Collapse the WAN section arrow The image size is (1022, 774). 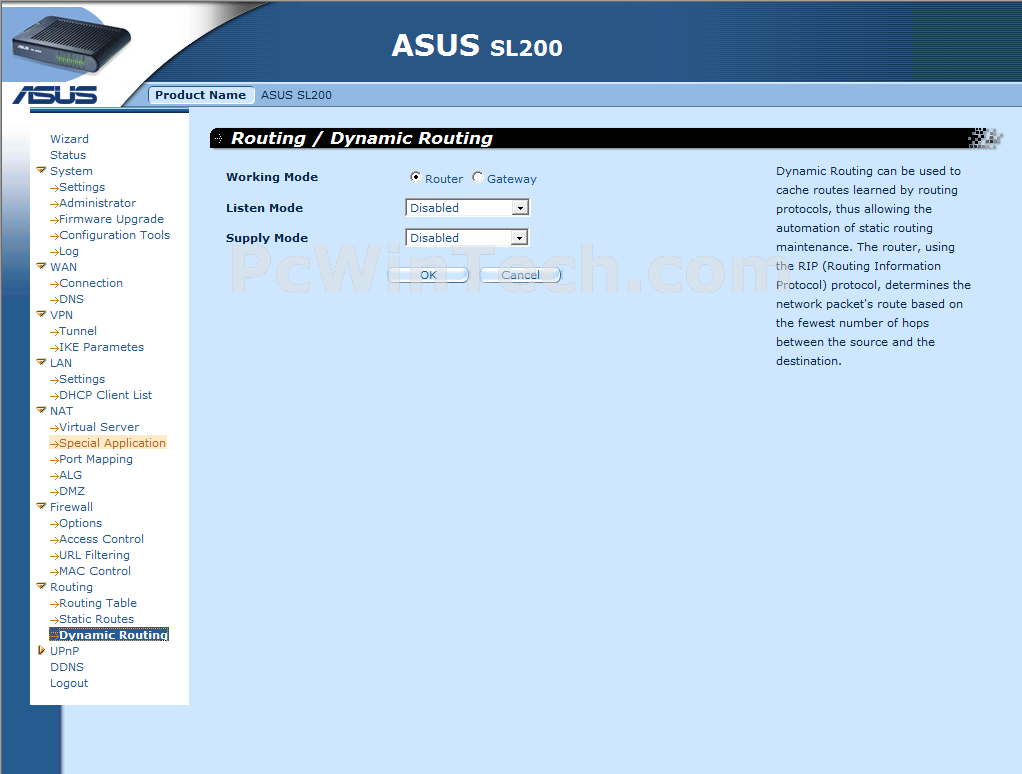tap(41, 266)
